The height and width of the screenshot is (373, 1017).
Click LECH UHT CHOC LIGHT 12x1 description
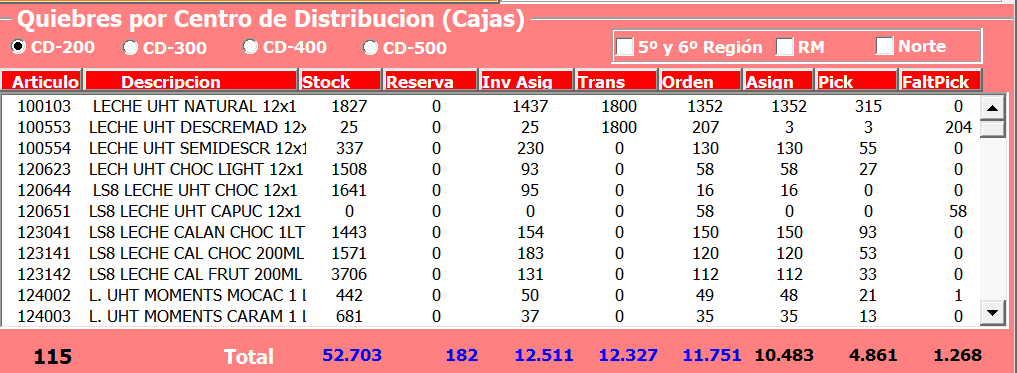197,169
